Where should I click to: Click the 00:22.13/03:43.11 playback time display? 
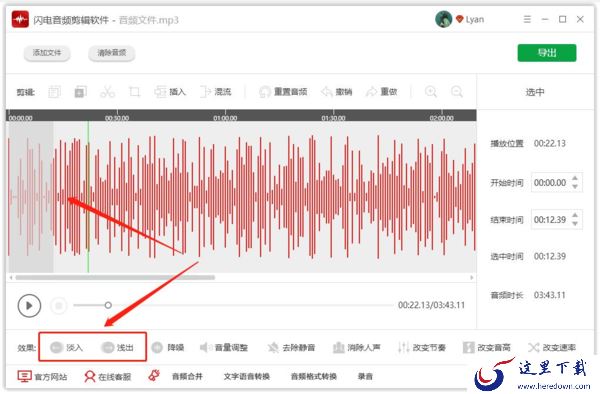pyautogui.click(x=431, y=305)
